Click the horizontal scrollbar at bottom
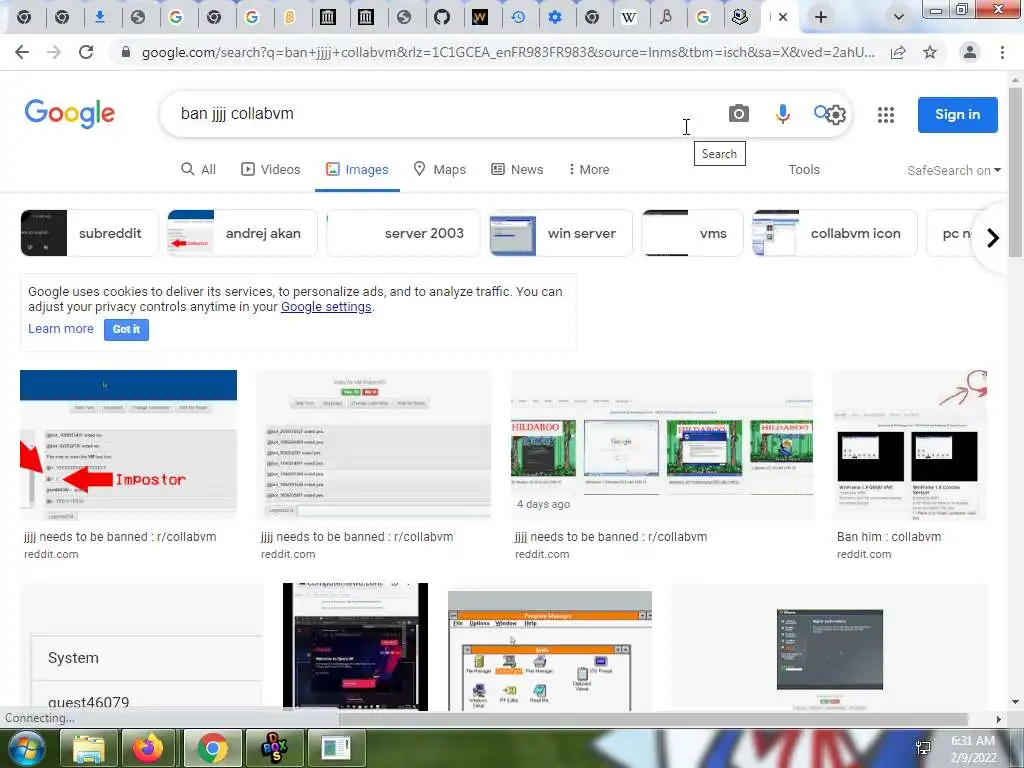This screenshot has height=768, width=1024. (652, 718)
